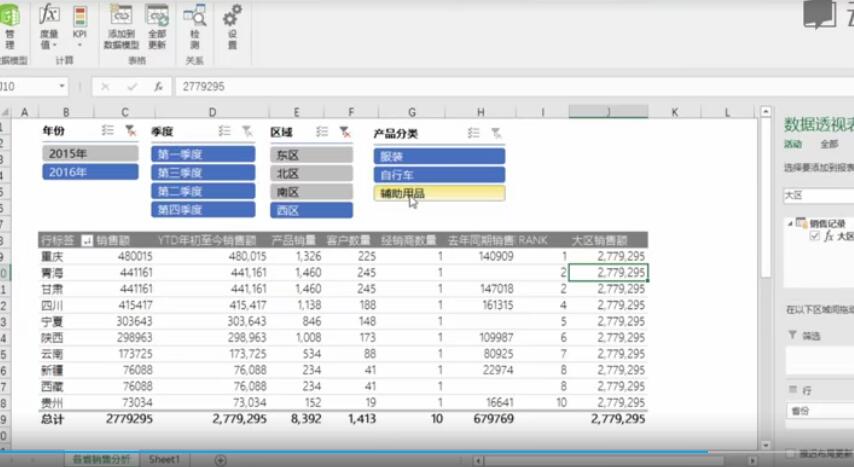Switch to the Sheet1 tab
The height and width of the screenshot is (467, 854).
pos(164,459)
